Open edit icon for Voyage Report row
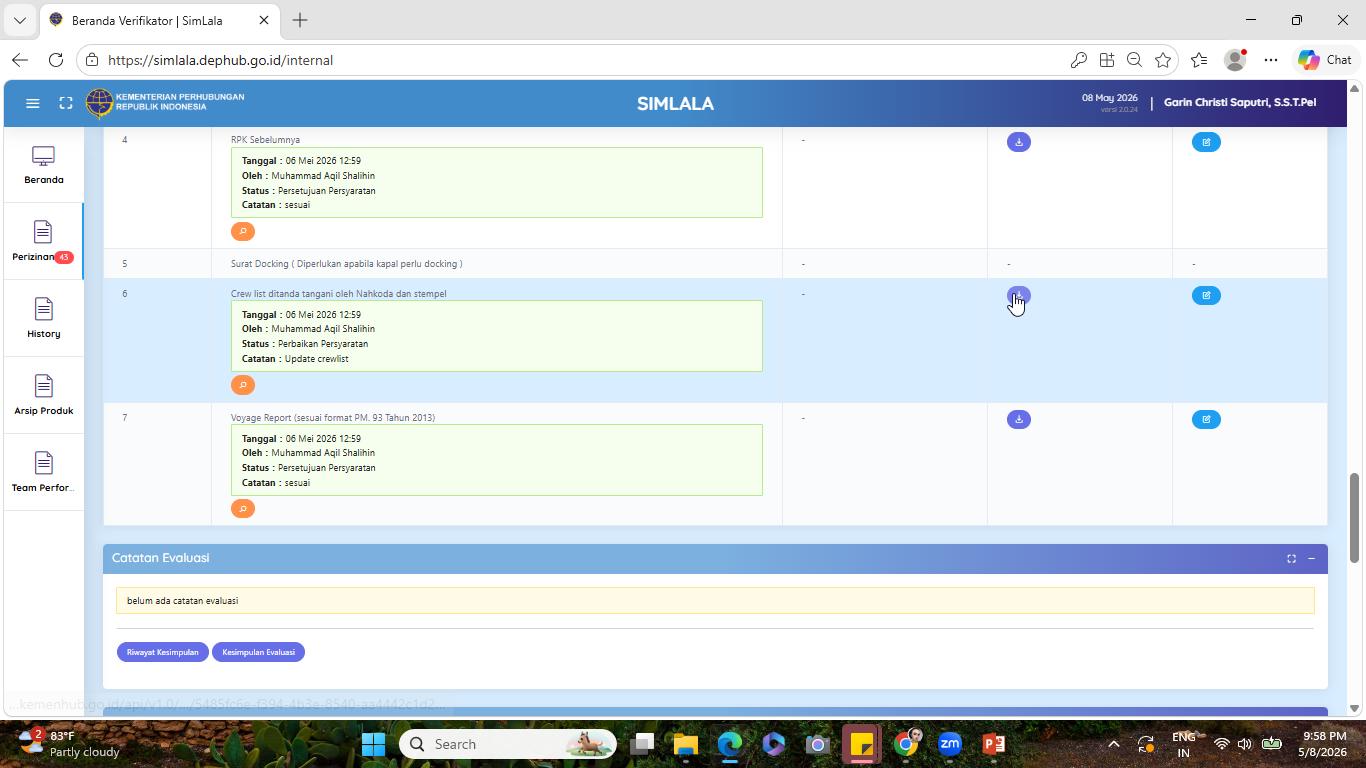Image resolution: width=1366 pixels, height=768 pixels. tap(1206, 419)
